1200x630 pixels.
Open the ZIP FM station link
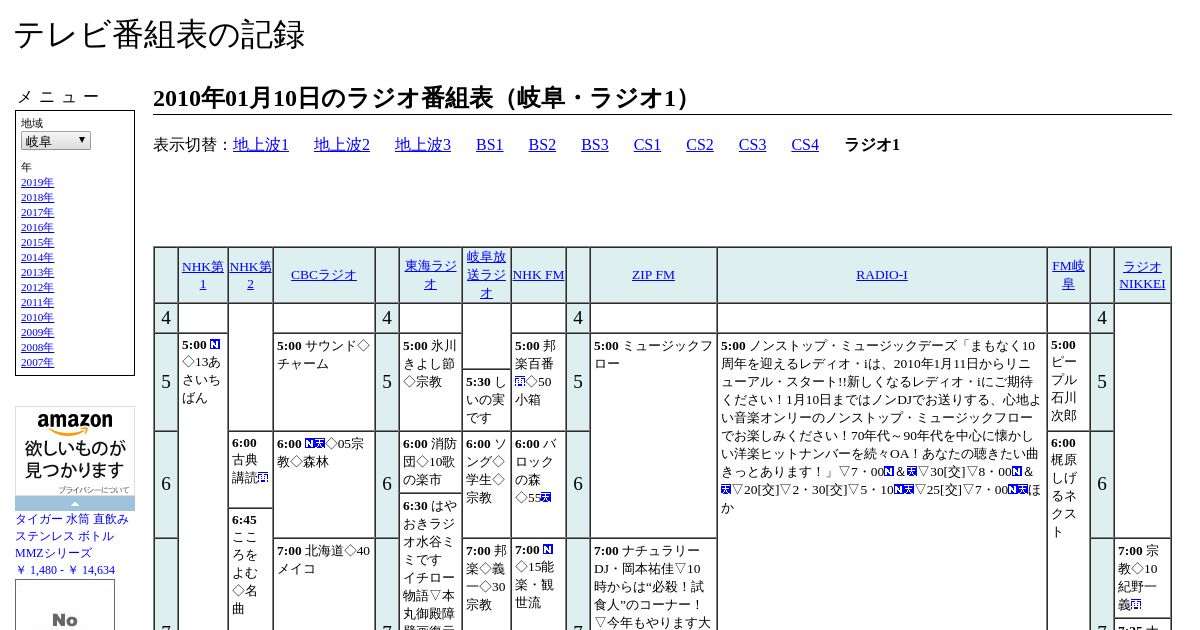(653, 275)
